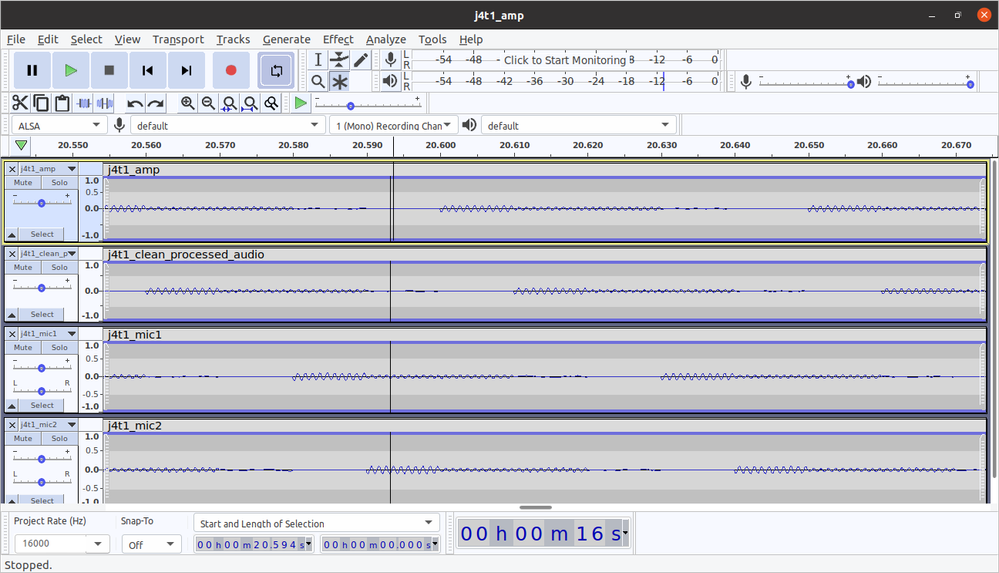Open the Tracks menu
999x573 pixels.
click(233, 39)
